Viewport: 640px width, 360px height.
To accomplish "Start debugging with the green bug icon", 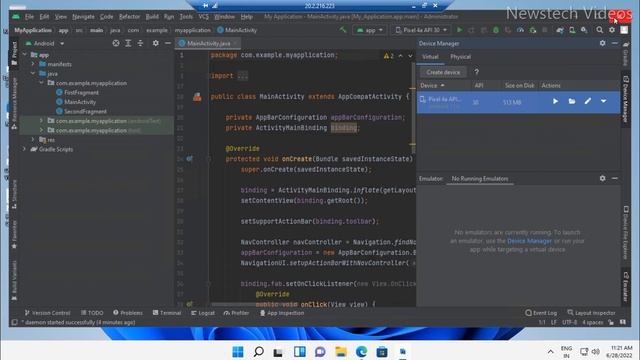I will tap(496, 30).
